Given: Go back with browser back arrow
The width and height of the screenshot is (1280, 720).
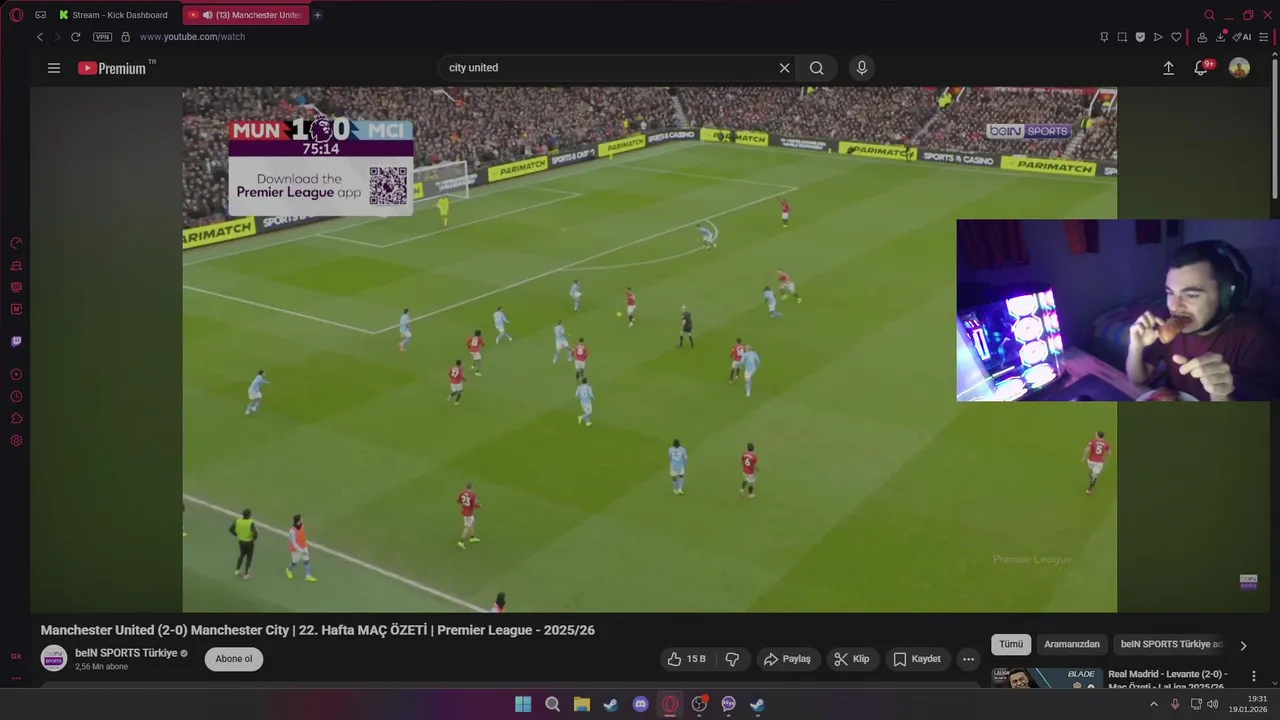Looking at the screenshot, I should (x=40, y=37).
